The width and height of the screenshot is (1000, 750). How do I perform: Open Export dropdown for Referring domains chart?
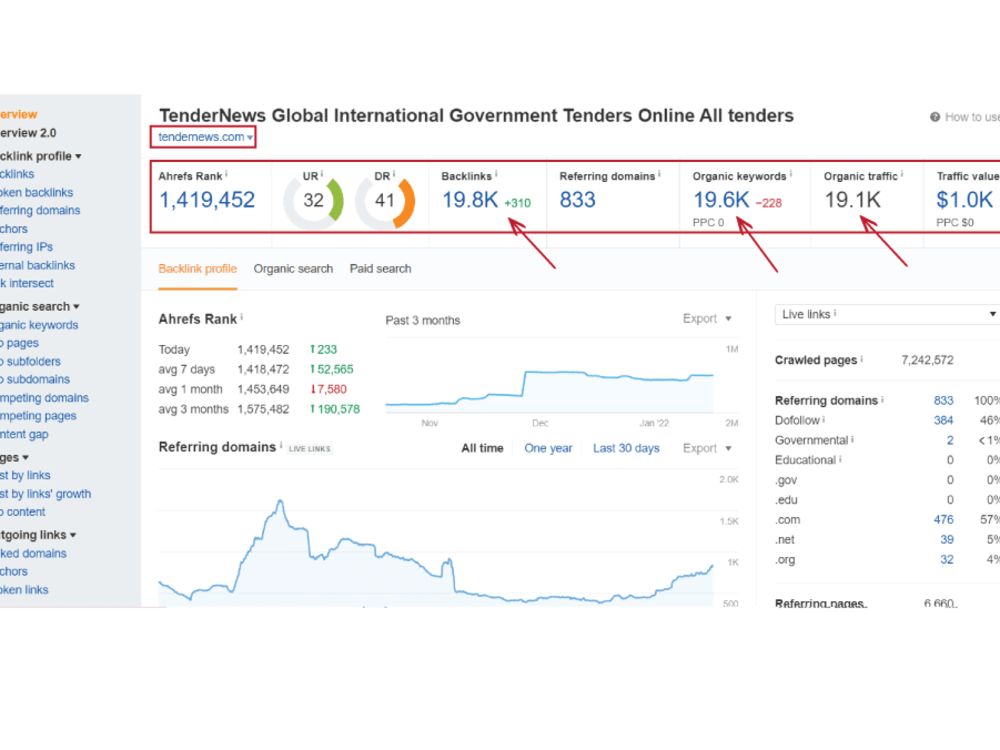(707, 448)
